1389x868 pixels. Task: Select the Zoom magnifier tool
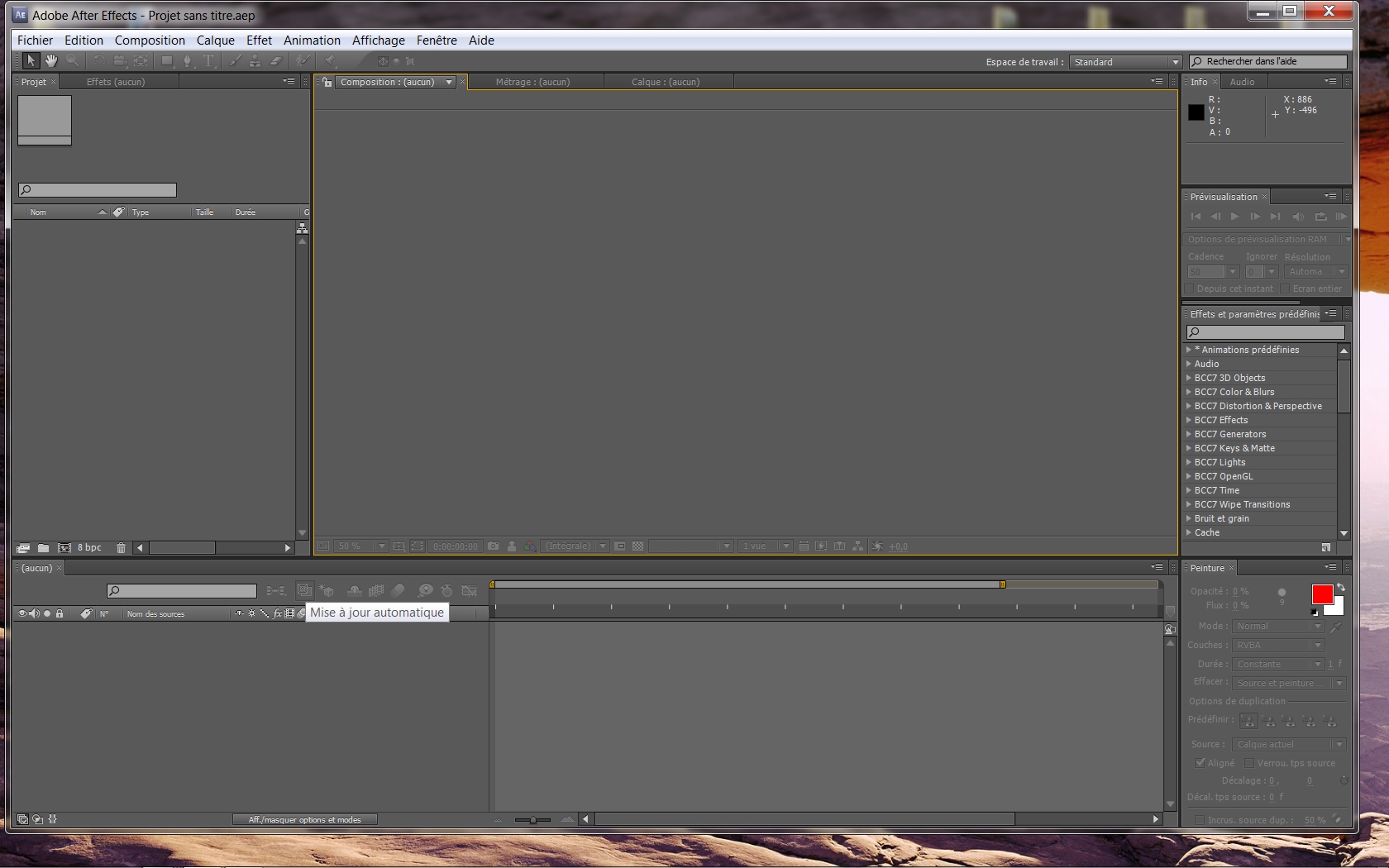(73, 60)
